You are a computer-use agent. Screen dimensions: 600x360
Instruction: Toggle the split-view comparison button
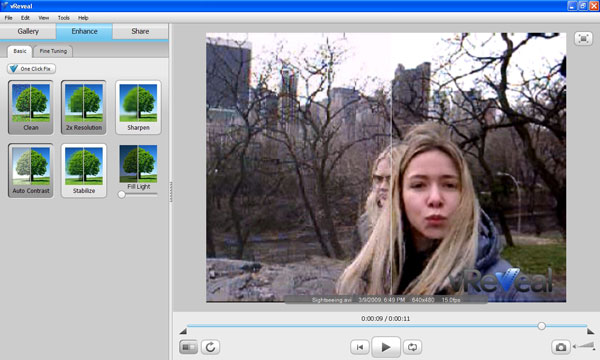tap(188, 347)
